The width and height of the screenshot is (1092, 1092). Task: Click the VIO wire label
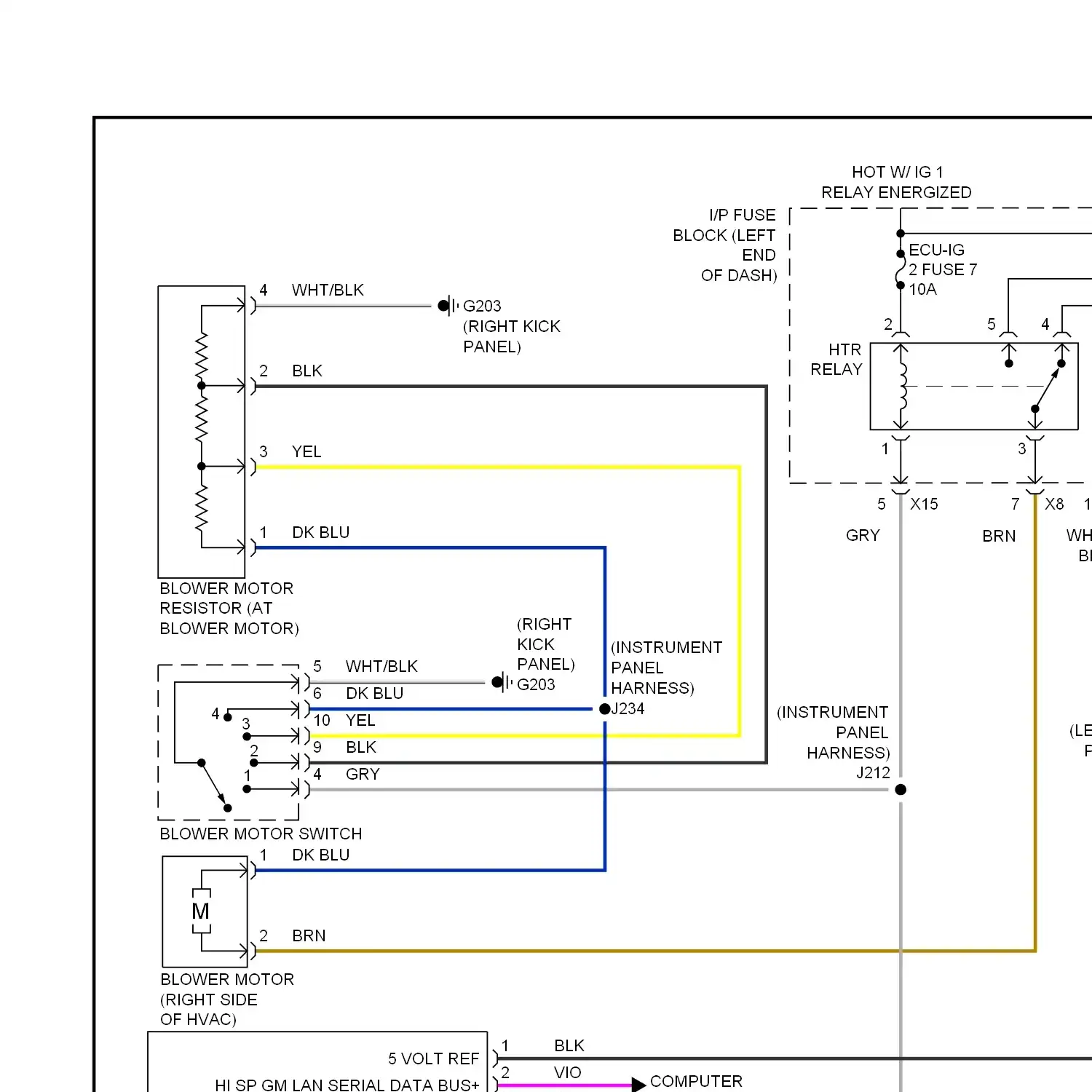pyautogui.click(x=567, y=1072)
